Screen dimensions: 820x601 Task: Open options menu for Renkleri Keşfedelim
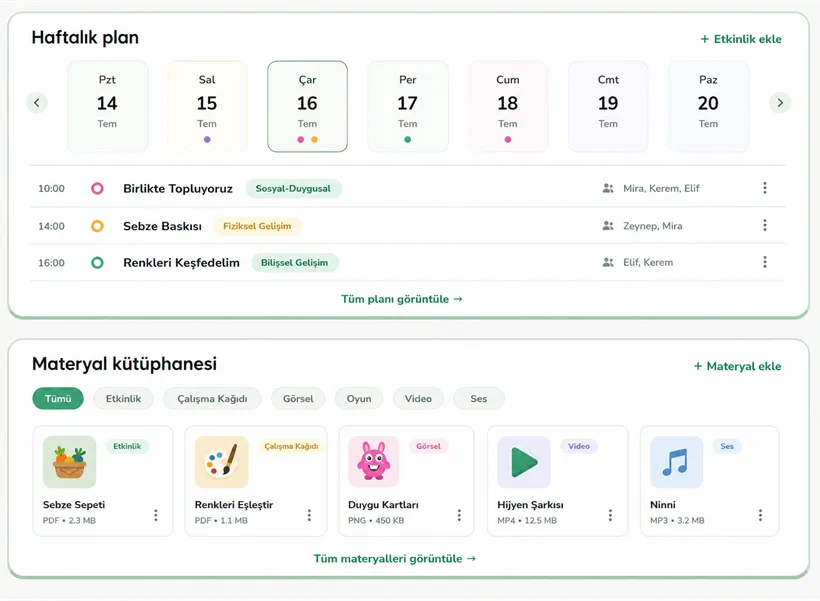765,262
